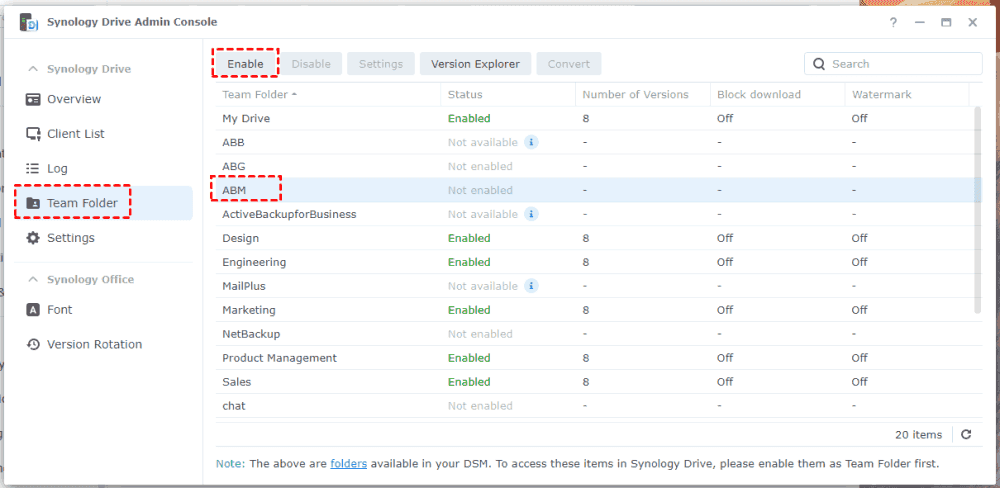The height and width of the screenshot is (488, 1000).
Task: Click the Status column header
Action: [508, 94]
